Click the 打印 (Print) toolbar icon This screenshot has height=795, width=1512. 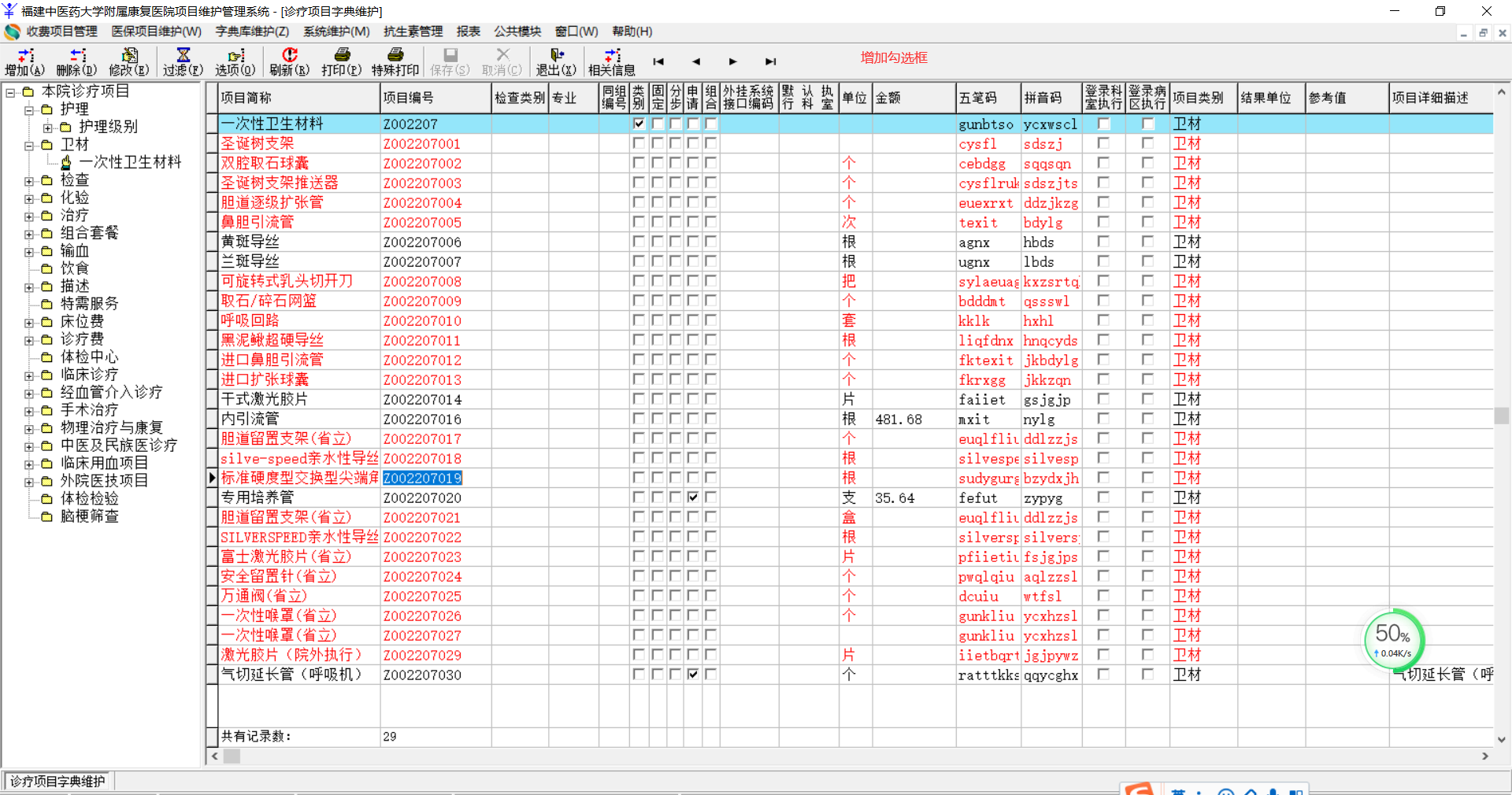coord(342,61)
